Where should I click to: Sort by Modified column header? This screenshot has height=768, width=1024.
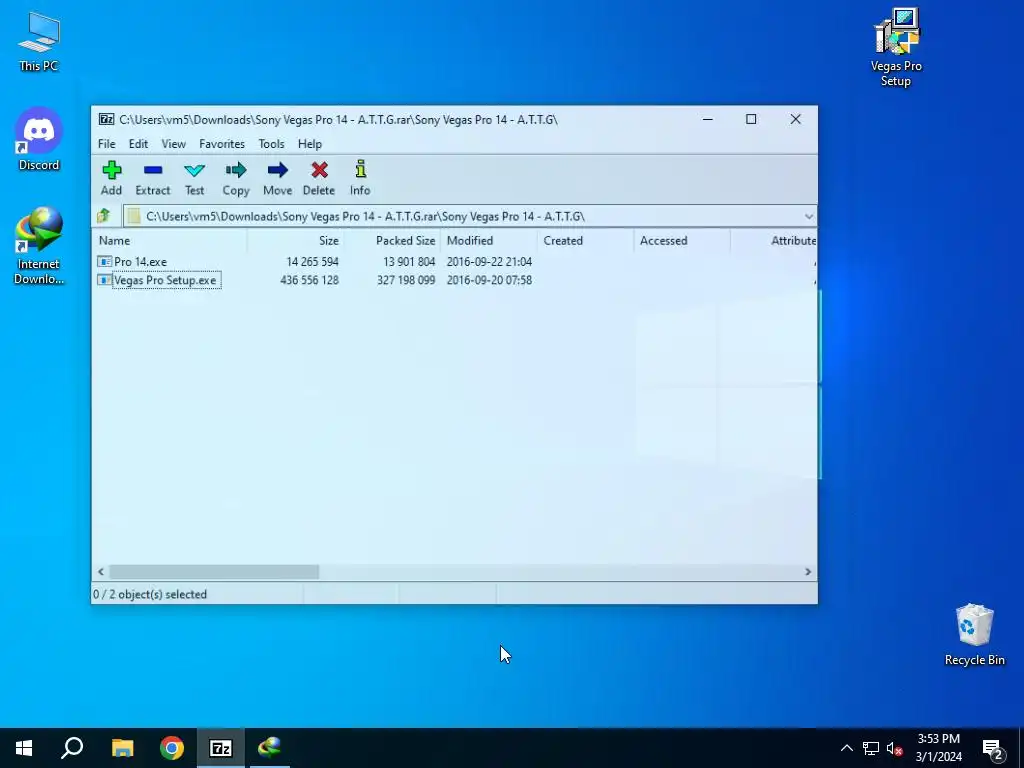point(488,240)
